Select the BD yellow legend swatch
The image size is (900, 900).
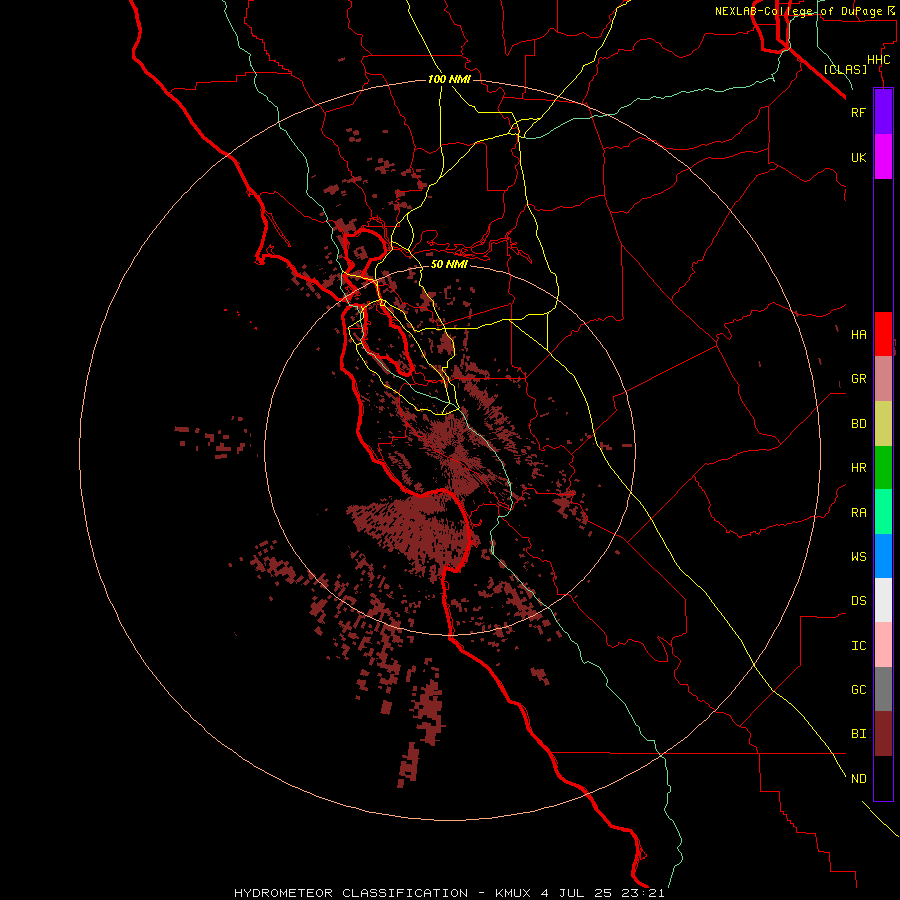(x=883, y=424)
